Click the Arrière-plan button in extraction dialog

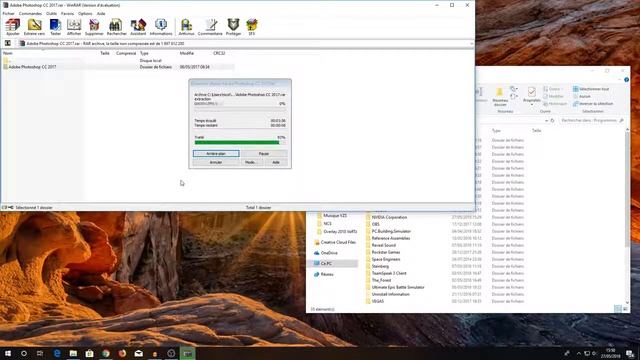coord(216,153)
